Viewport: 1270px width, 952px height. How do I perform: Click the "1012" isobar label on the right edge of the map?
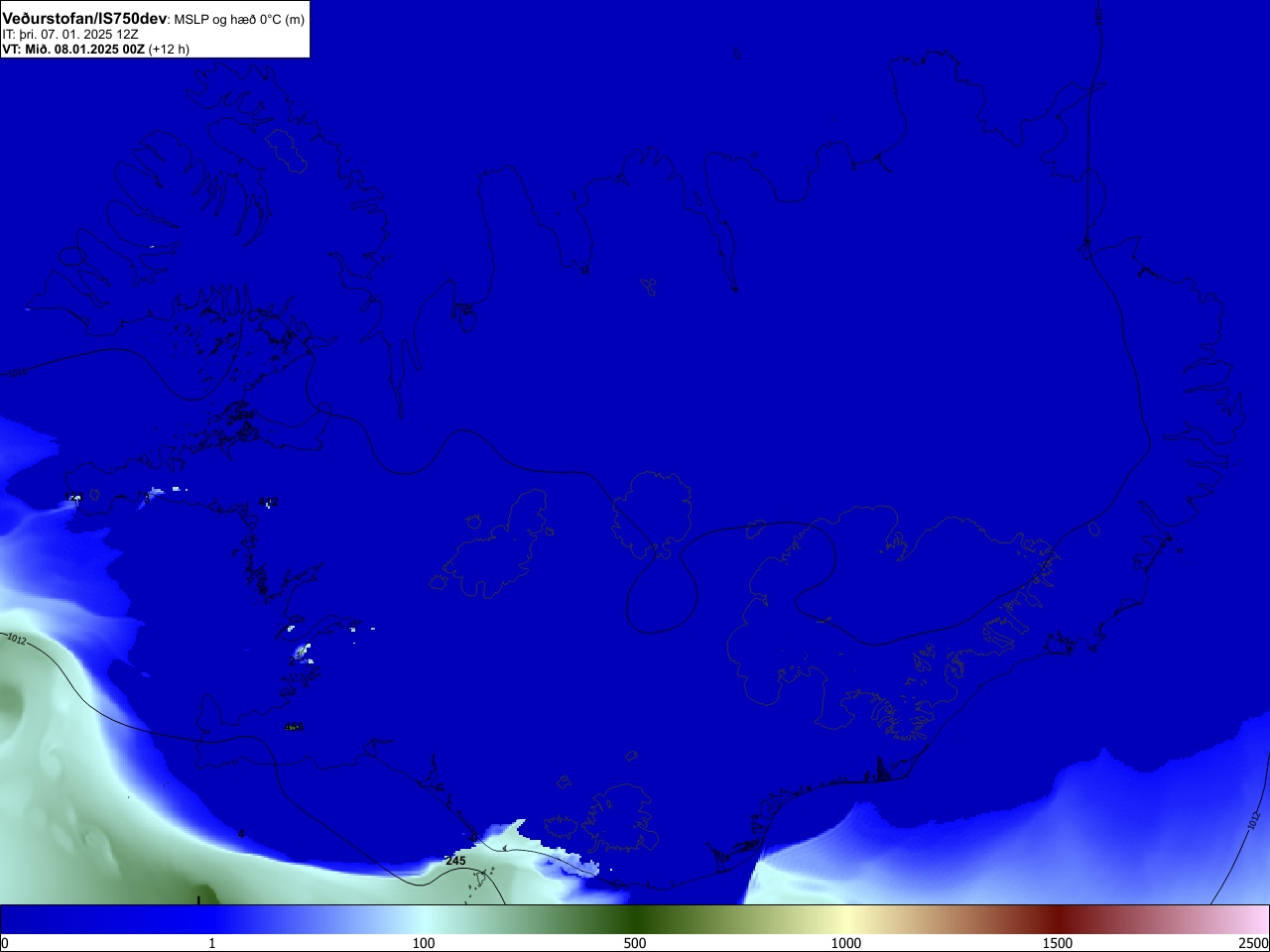coord(1254,820)
